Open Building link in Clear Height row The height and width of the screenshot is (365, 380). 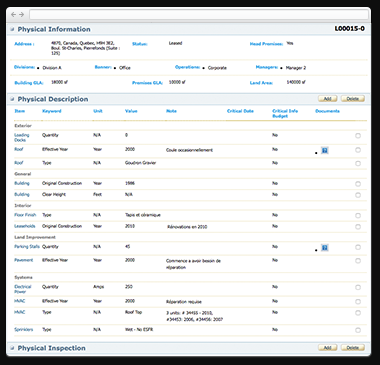click(x=22, y=194)
